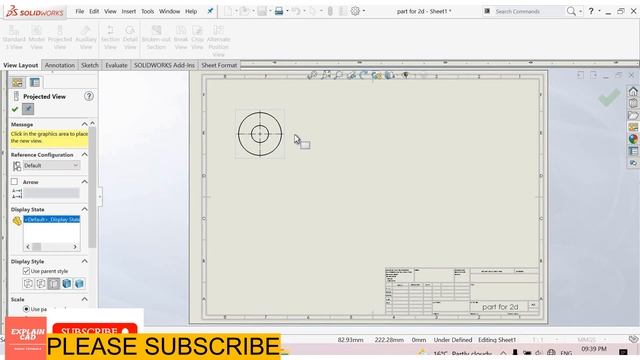Collapse the Message section
This screenshot has width=640, height=360.
(84, 124)
